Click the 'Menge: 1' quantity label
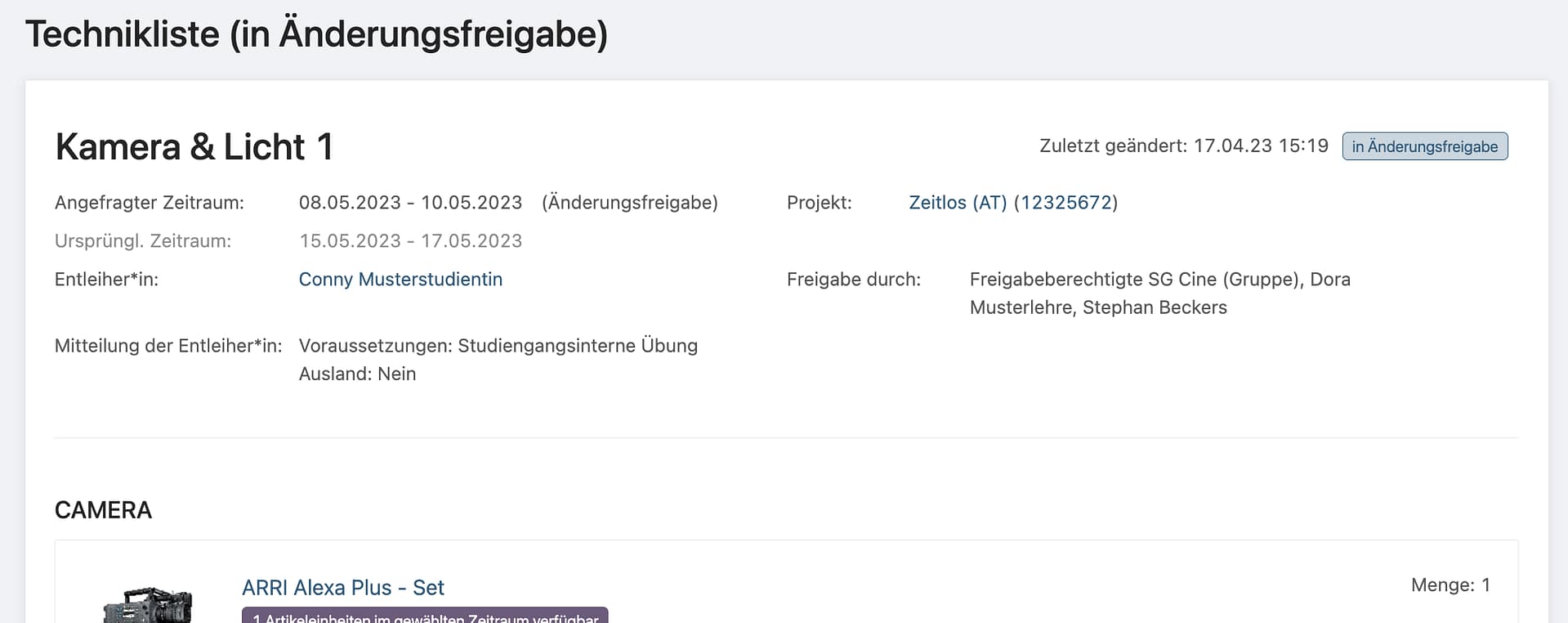The height and width of the screenshot is (623, 1568). click(x=1450, y=585)
